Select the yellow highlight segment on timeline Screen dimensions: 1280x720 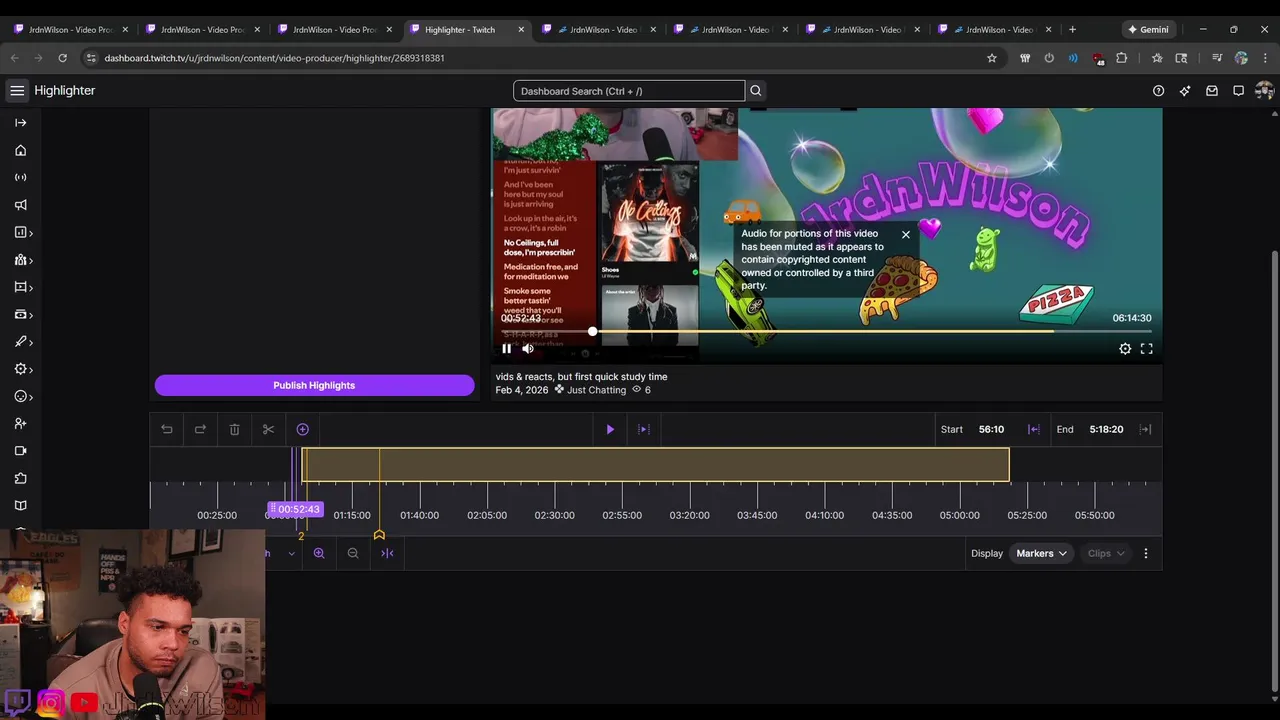tap(656, 465)
